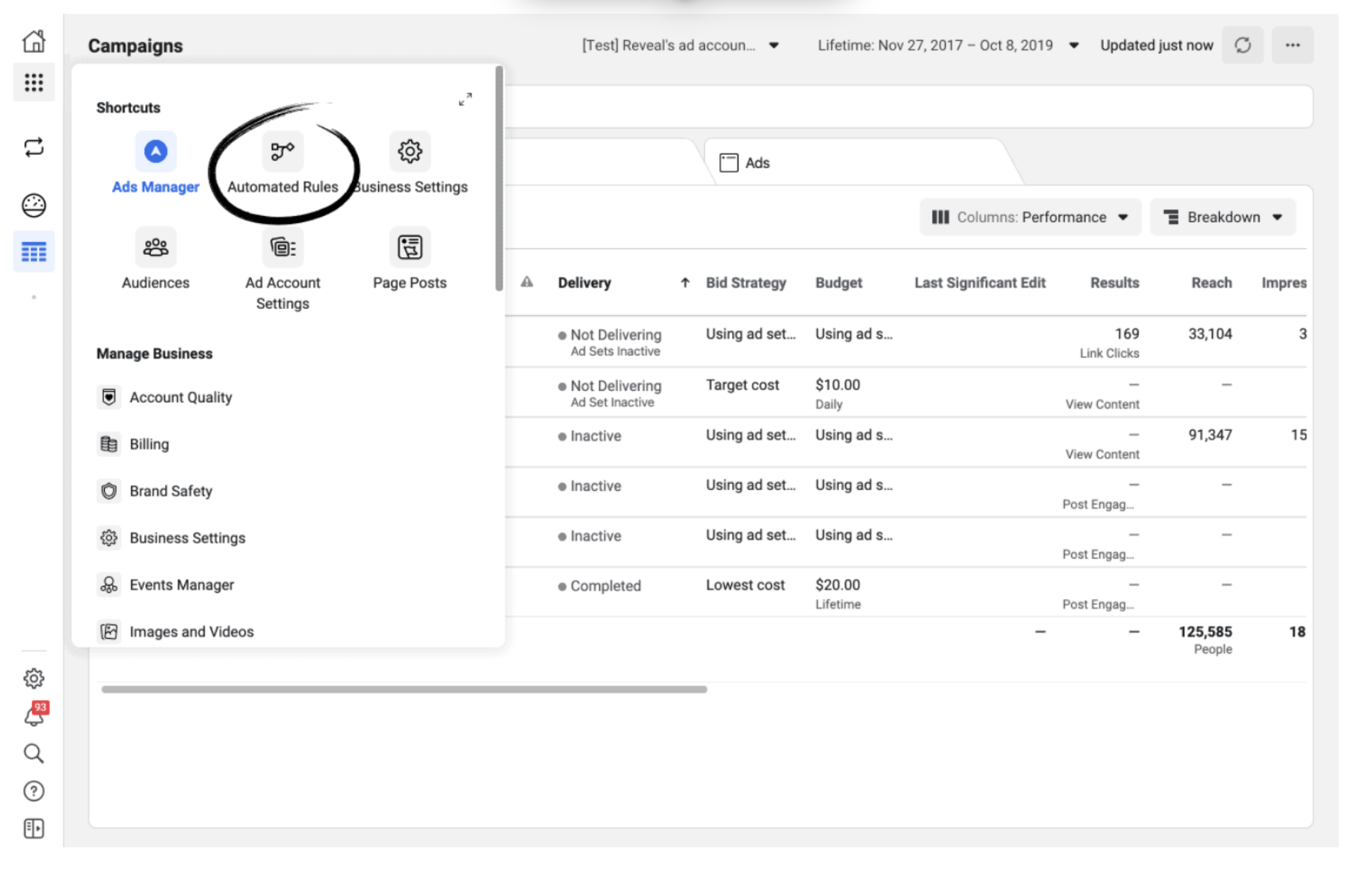Viewport: 1372px width, 874px height.
Task: Click the horizontal table scrollbar
Action: click(404, 689)
